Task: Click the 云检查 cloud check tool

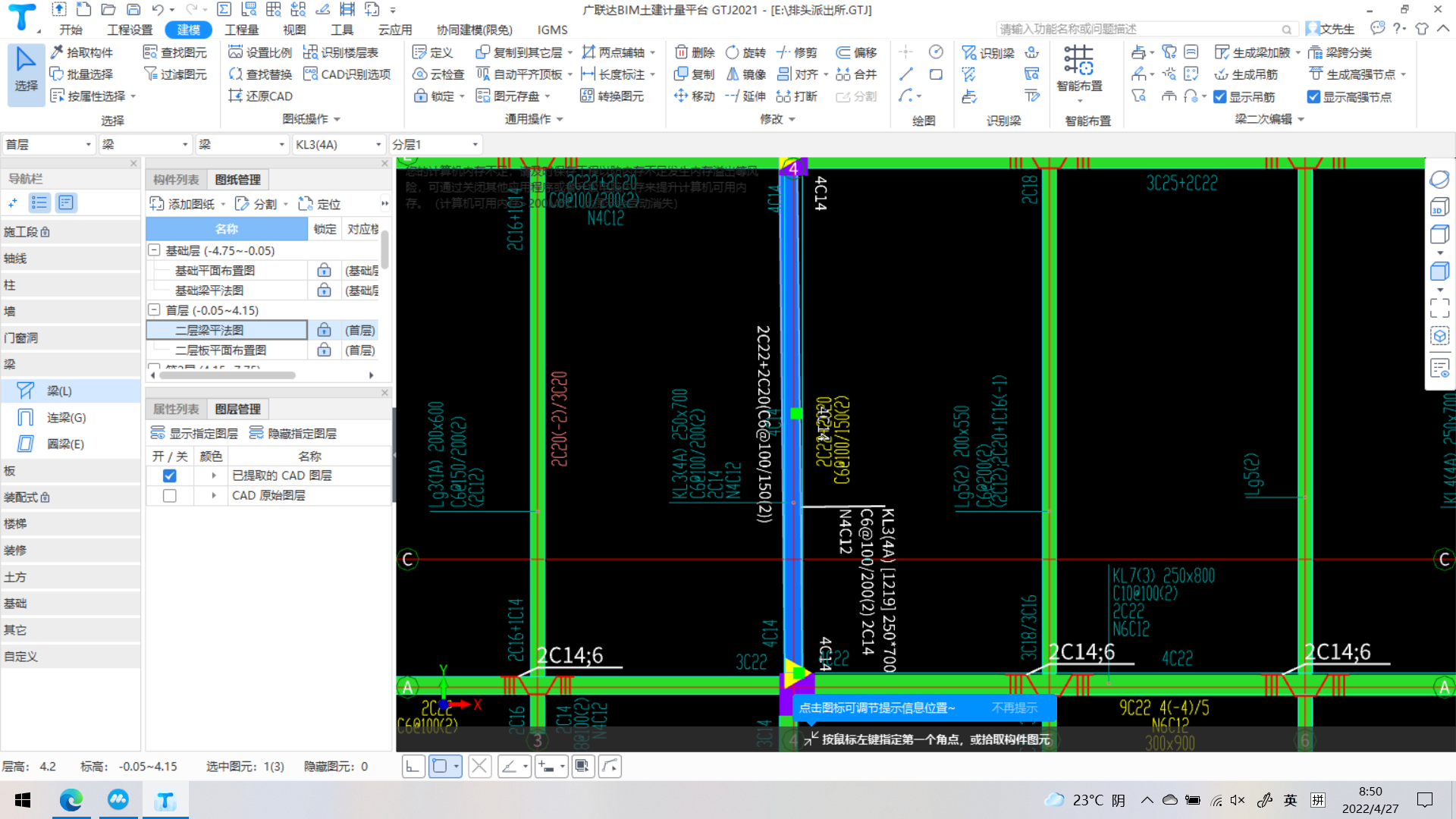Action: 438,74
